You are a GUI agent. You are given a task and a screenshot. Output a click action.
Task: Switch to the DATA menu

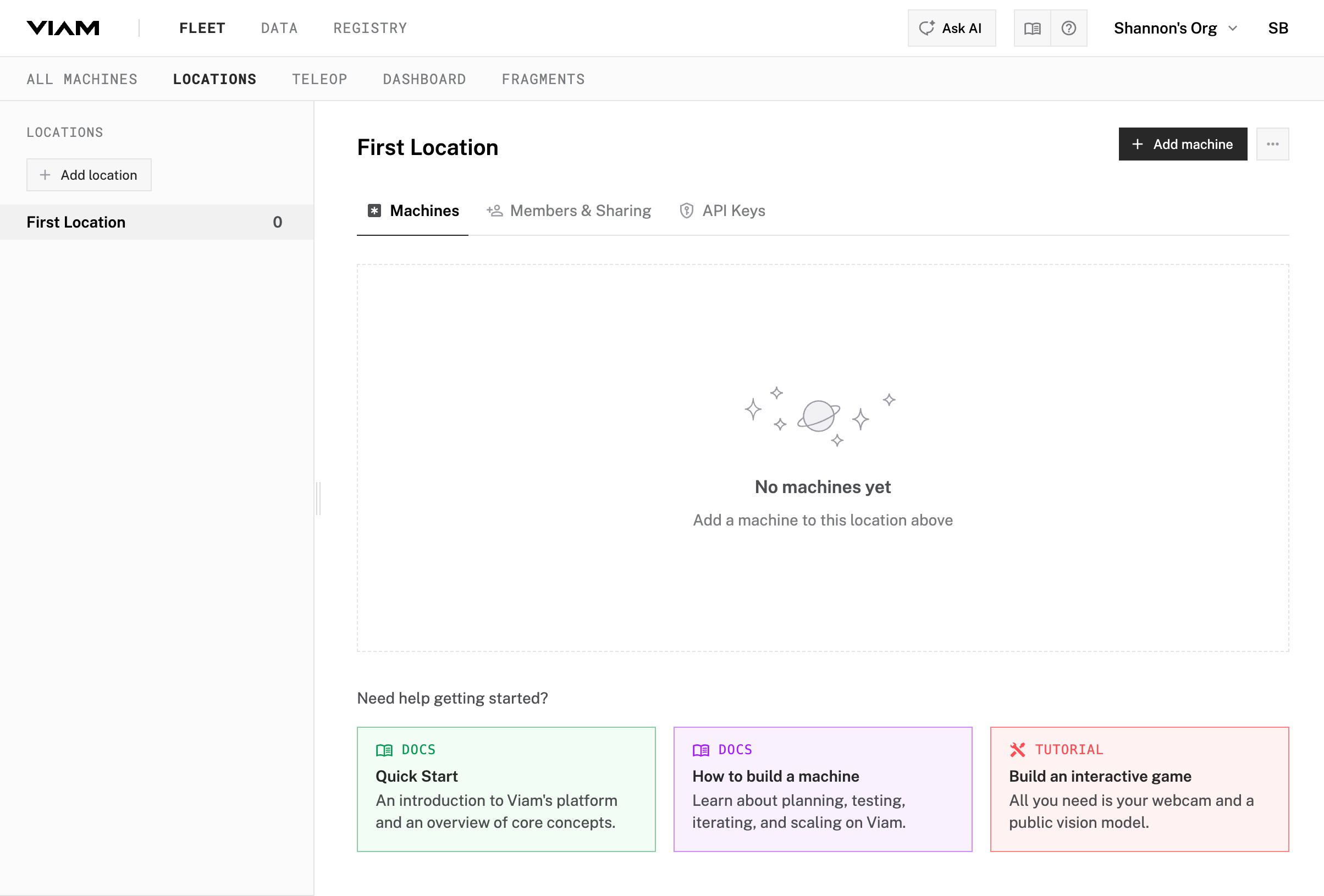coord(279,27)
